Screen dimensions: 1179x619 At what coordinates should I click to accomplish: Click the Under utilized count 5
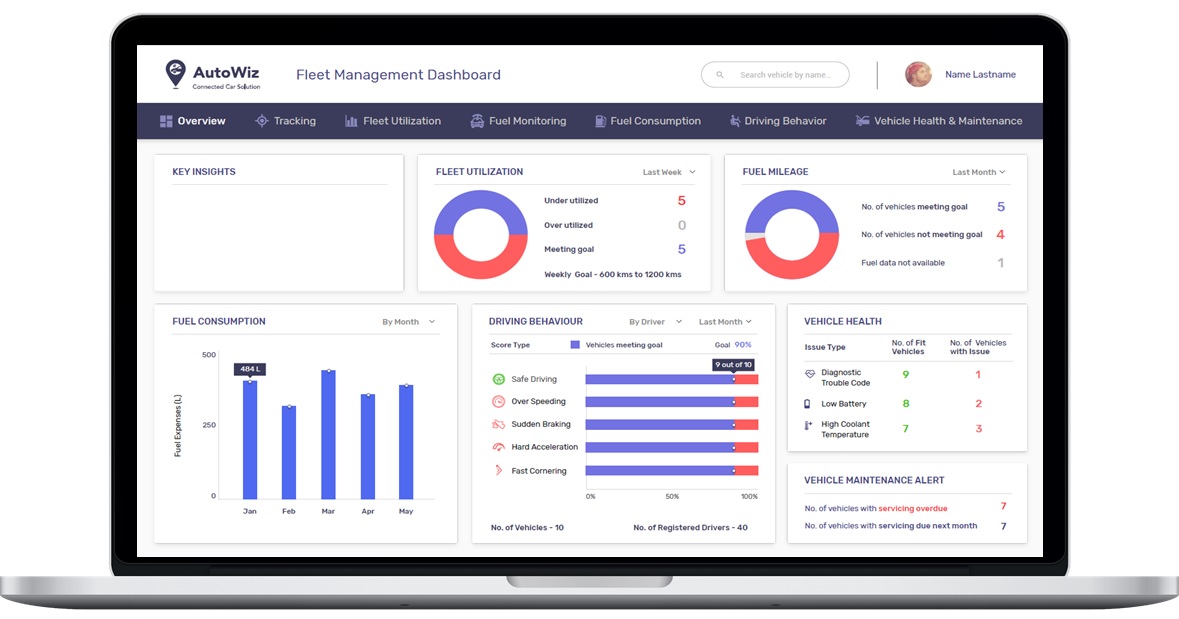(681, 201)
